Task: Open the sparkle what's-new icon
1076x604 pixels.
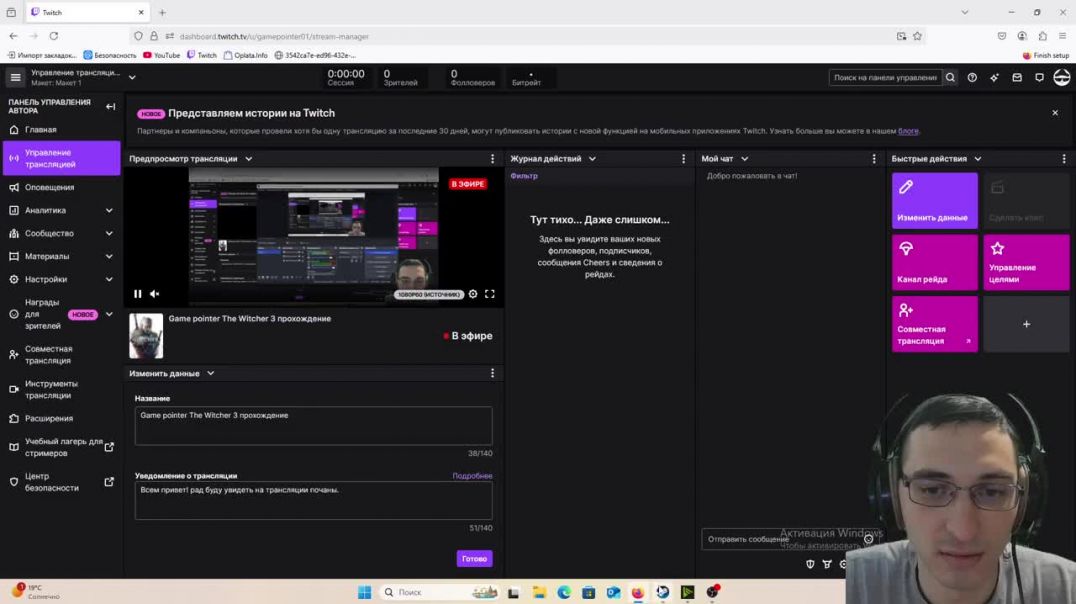Action: pyautogui.click(x=994, y=78)
